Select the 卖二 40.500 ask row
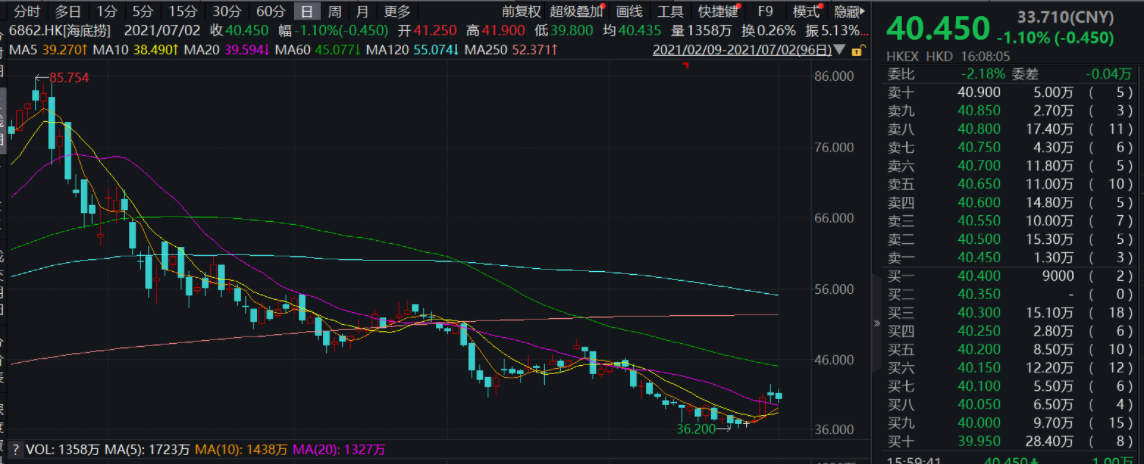This screenshot has width=1144, height=464. click(x=1010, y=239)
